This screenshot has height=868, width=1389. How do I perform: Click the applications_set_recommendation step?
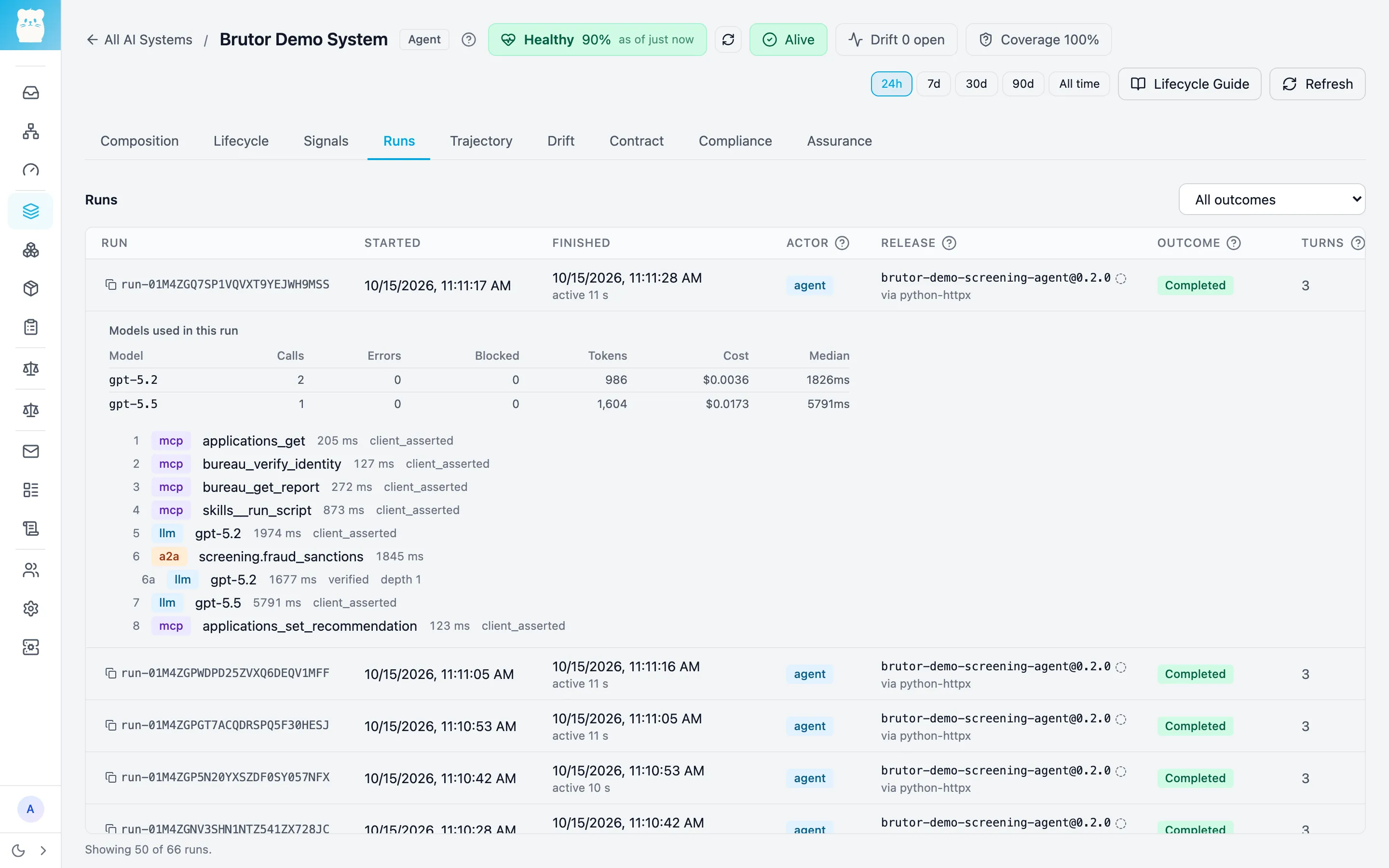click(x=309, y=626)
